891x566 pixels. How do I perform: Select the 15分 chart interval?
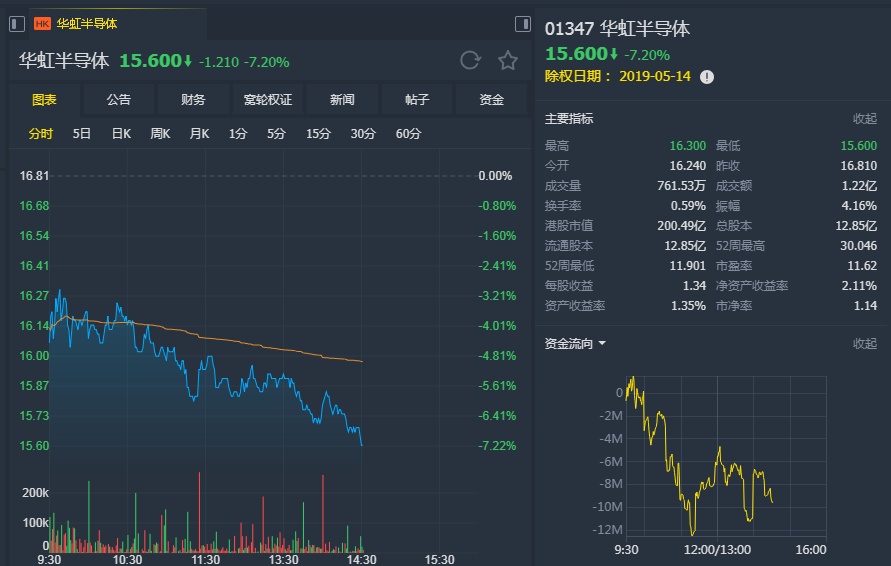click(x=318, y=134)
